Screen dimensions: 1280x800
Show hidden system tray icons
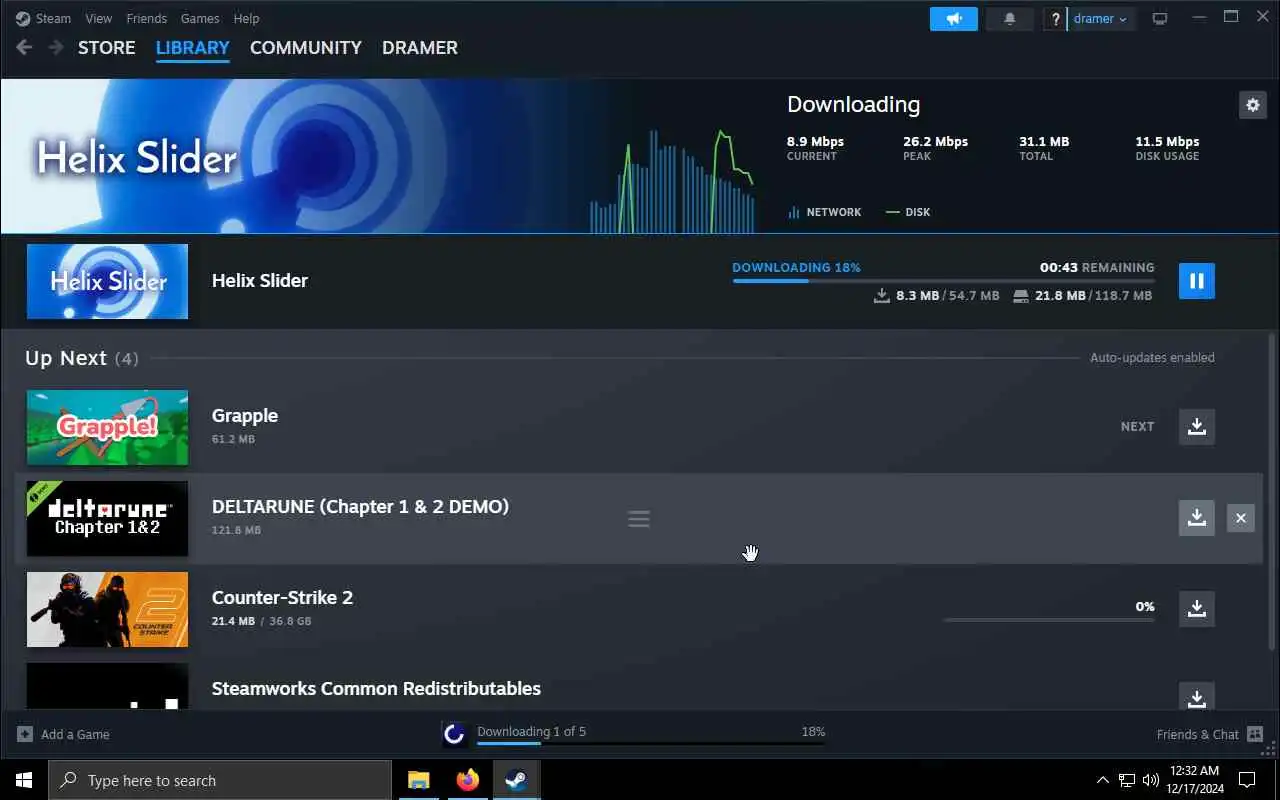pos(1103,780)
